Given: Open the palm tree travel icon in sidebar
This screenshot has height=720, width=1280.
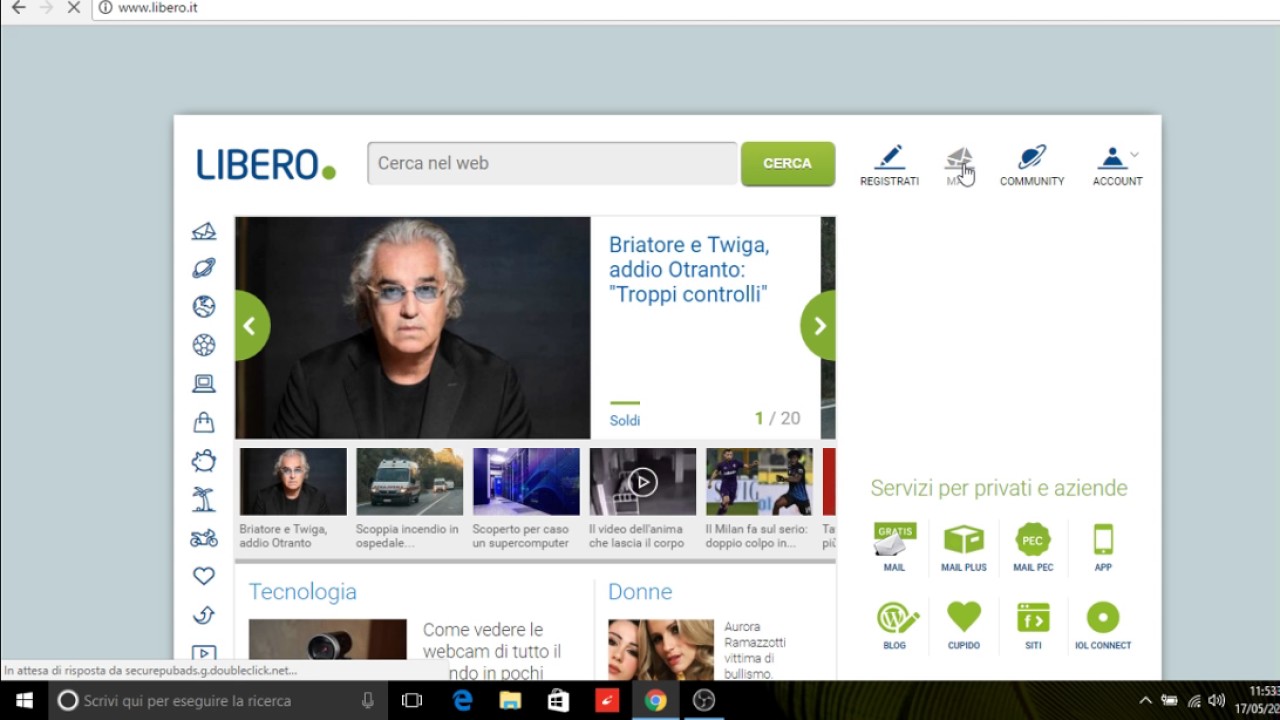Looking at the screenshot, I should pyautogui.click(x=204, y=499).
